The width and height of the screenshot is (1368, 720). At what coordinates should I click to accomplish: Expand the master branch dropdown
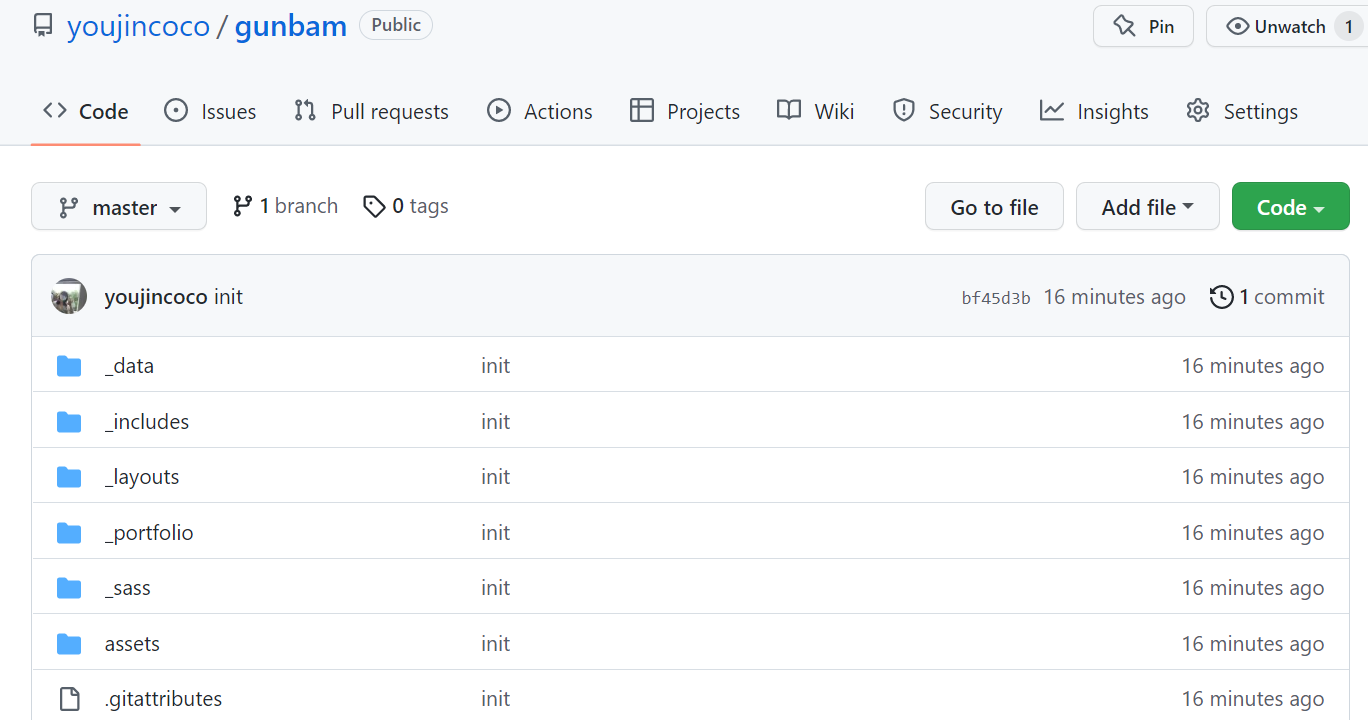119,207
